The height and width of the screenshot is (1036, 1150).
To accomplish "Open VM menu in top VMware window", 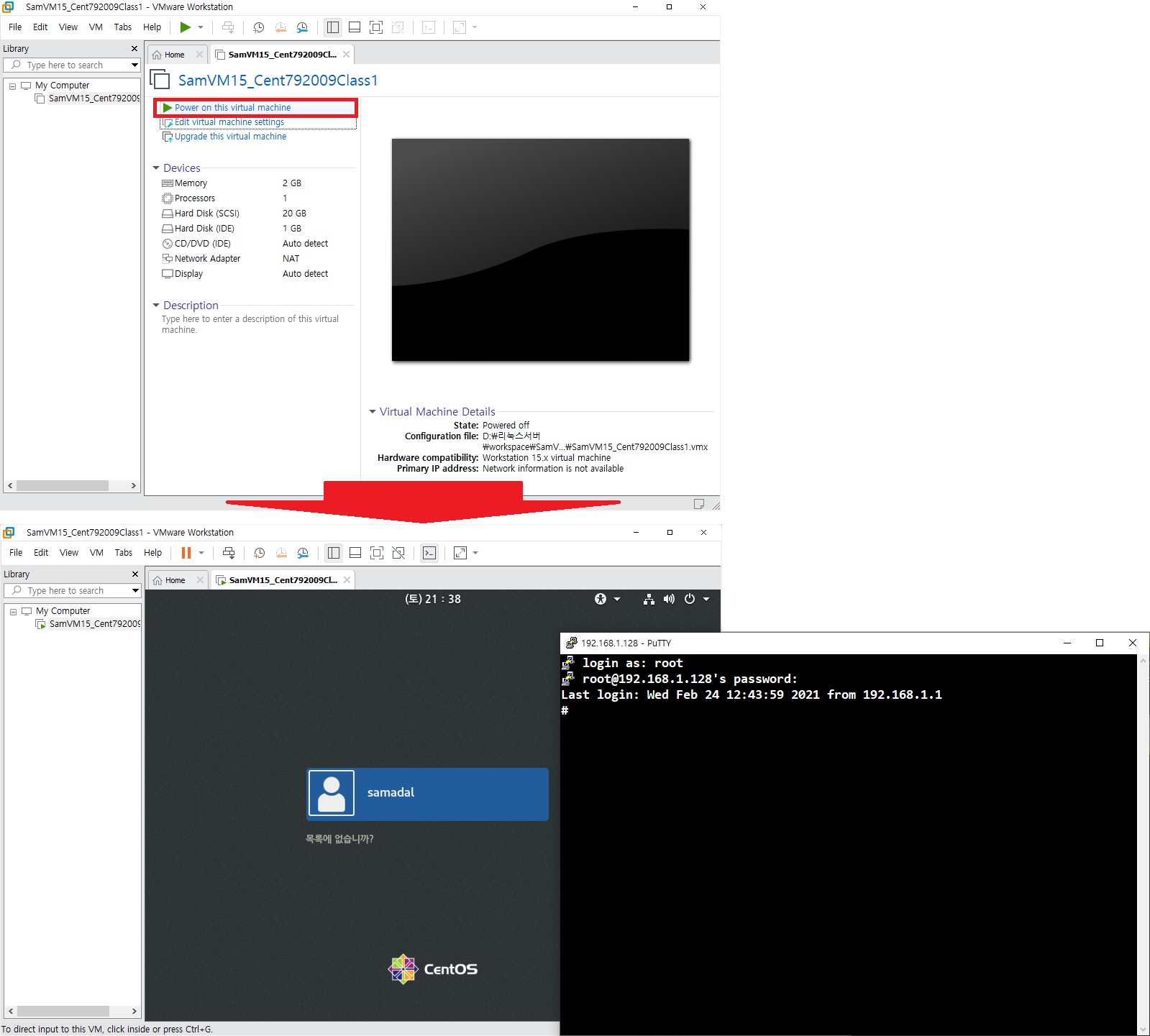I will pos(96,27).
